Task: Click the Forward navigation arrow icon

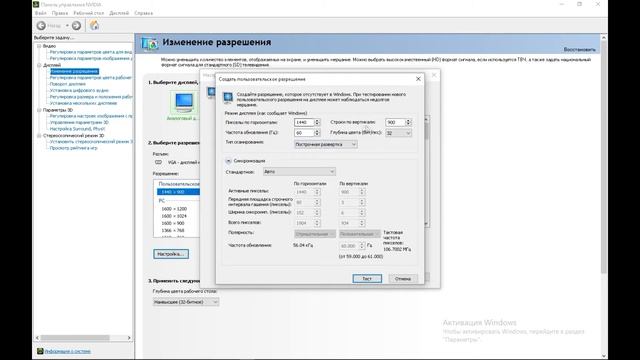Action: click(x=76, y=26)
